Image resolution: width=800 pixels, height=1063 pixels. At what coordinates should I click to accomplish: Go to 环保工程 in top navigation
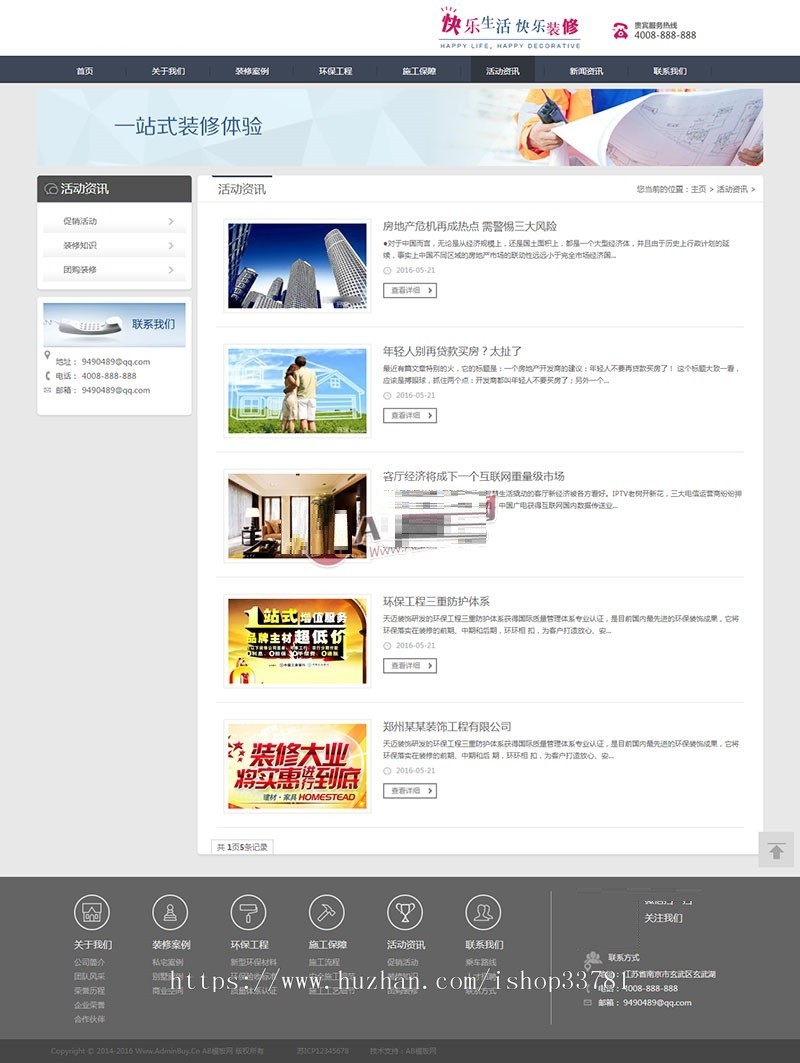tap(335, 71)
